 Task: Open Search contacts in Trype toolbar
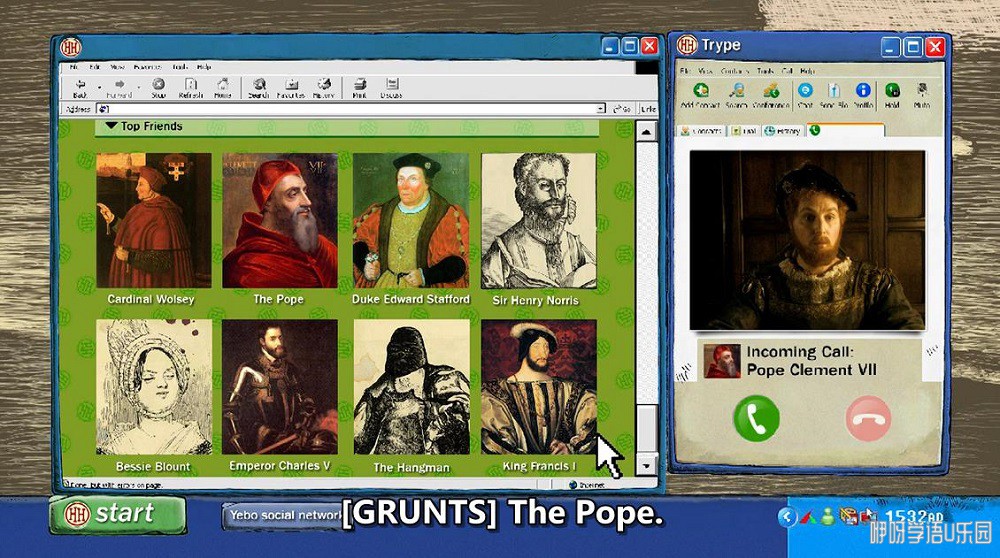click(737, 95)
